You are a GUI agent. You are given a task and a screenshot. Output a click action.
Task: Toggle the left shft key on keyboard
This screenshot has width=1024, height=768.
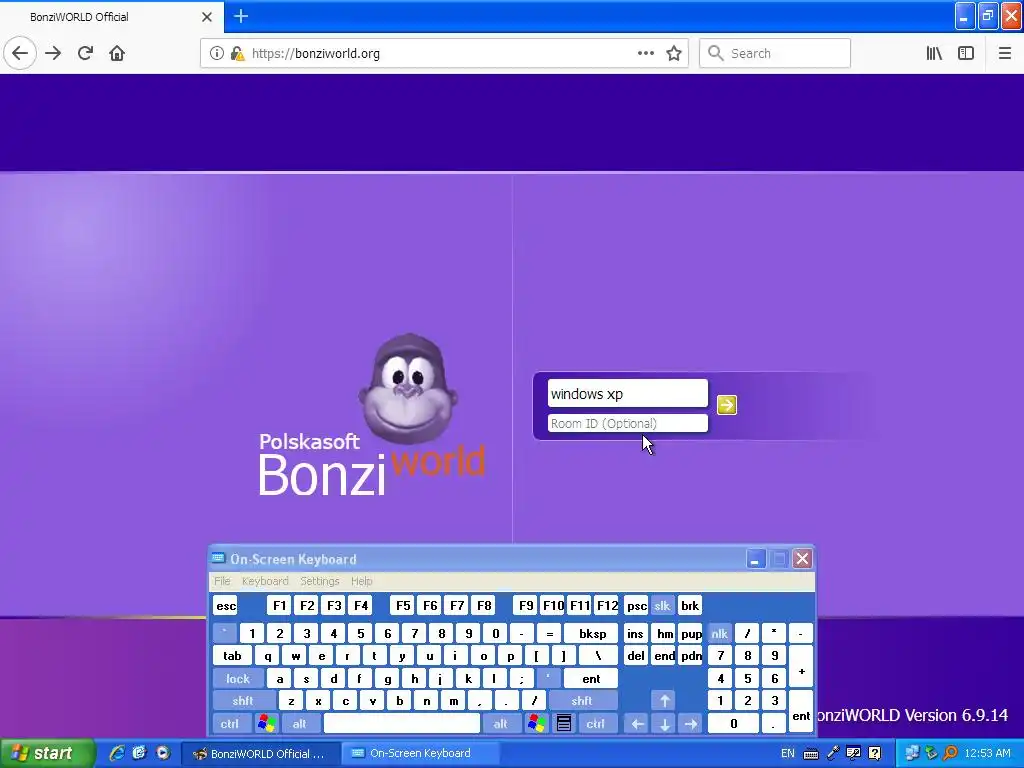point(242,701)
